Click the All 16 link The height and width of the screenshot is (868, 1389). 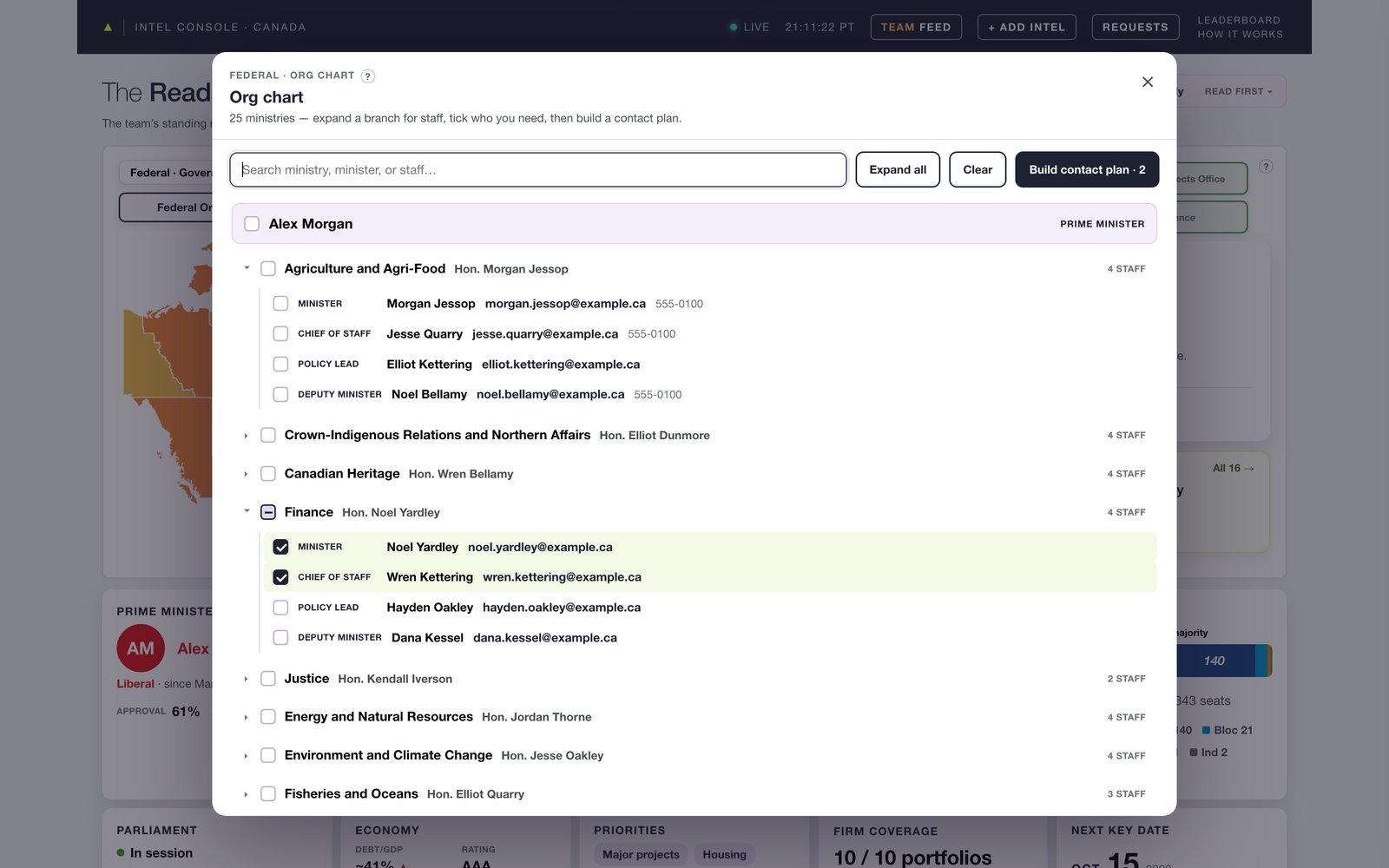pyautogui.click(x=1233, y=468)
